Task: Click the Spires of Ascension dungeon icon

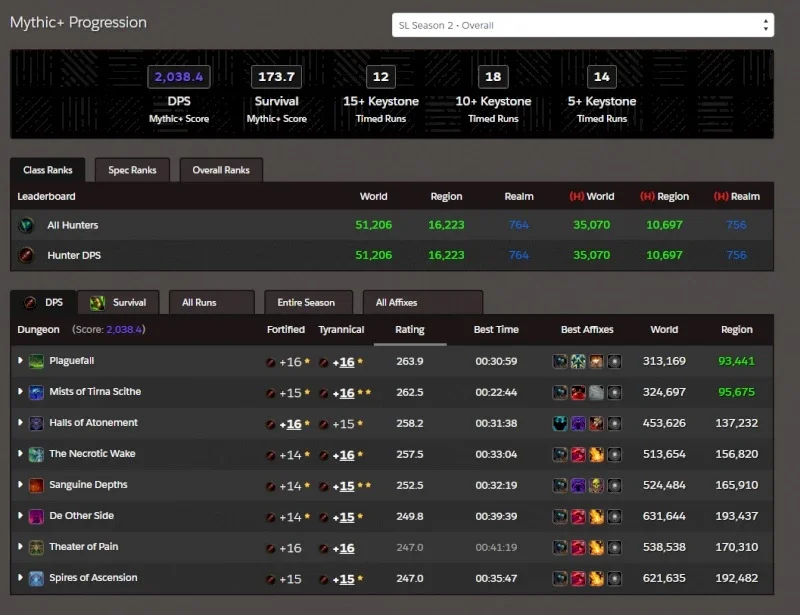Action: 36,579
